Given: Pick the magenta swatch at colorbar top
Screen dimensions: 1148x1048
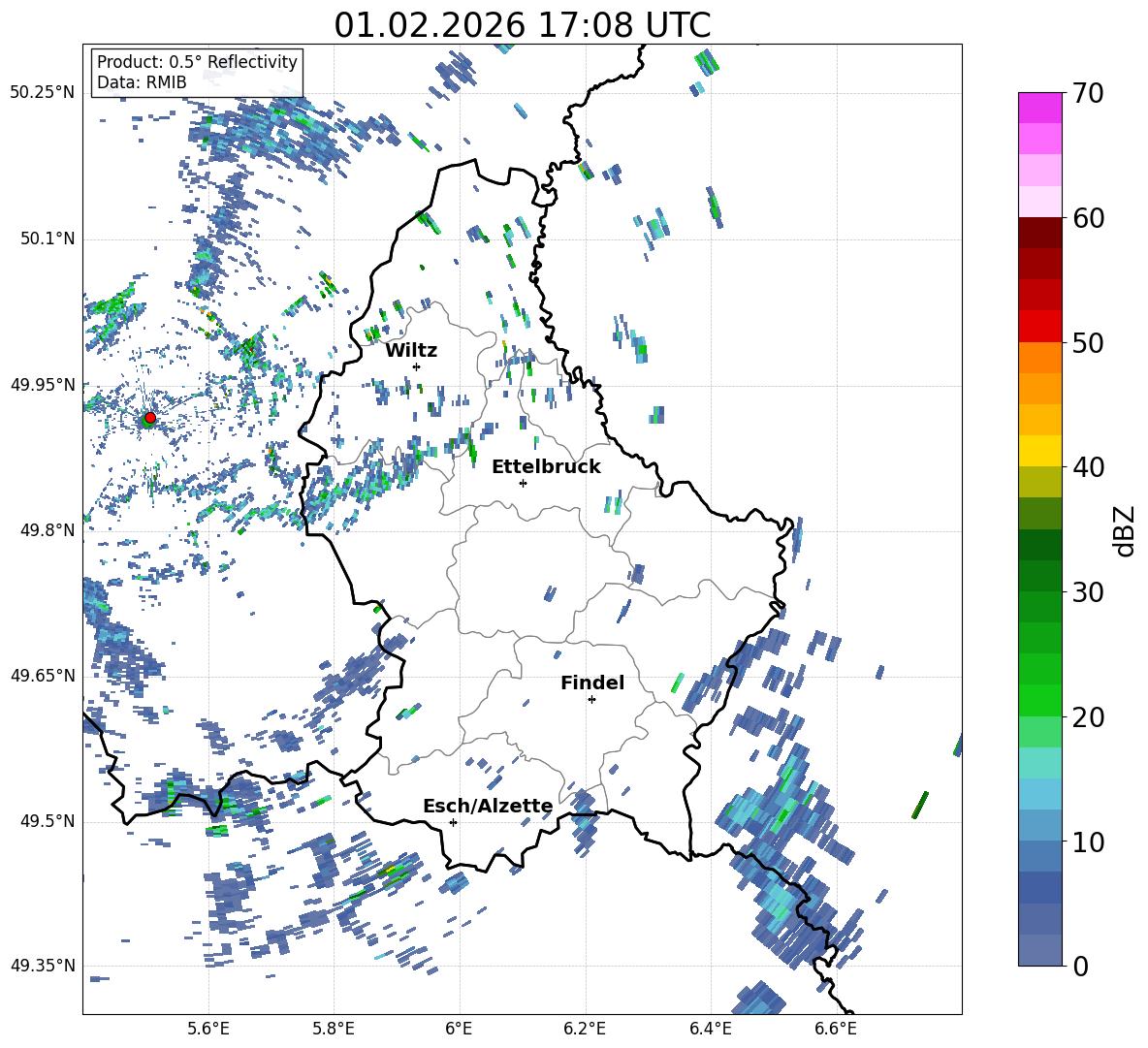Looking at the screenshot, I should coord(1040,108).
